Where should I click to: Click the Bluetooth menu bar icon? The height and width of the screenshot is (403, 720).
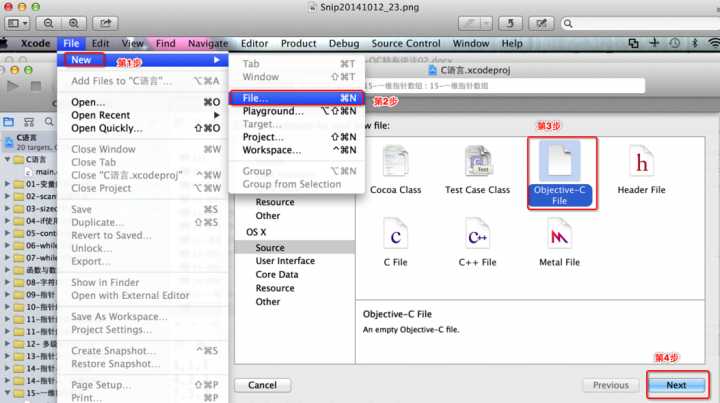click(695, 43)
